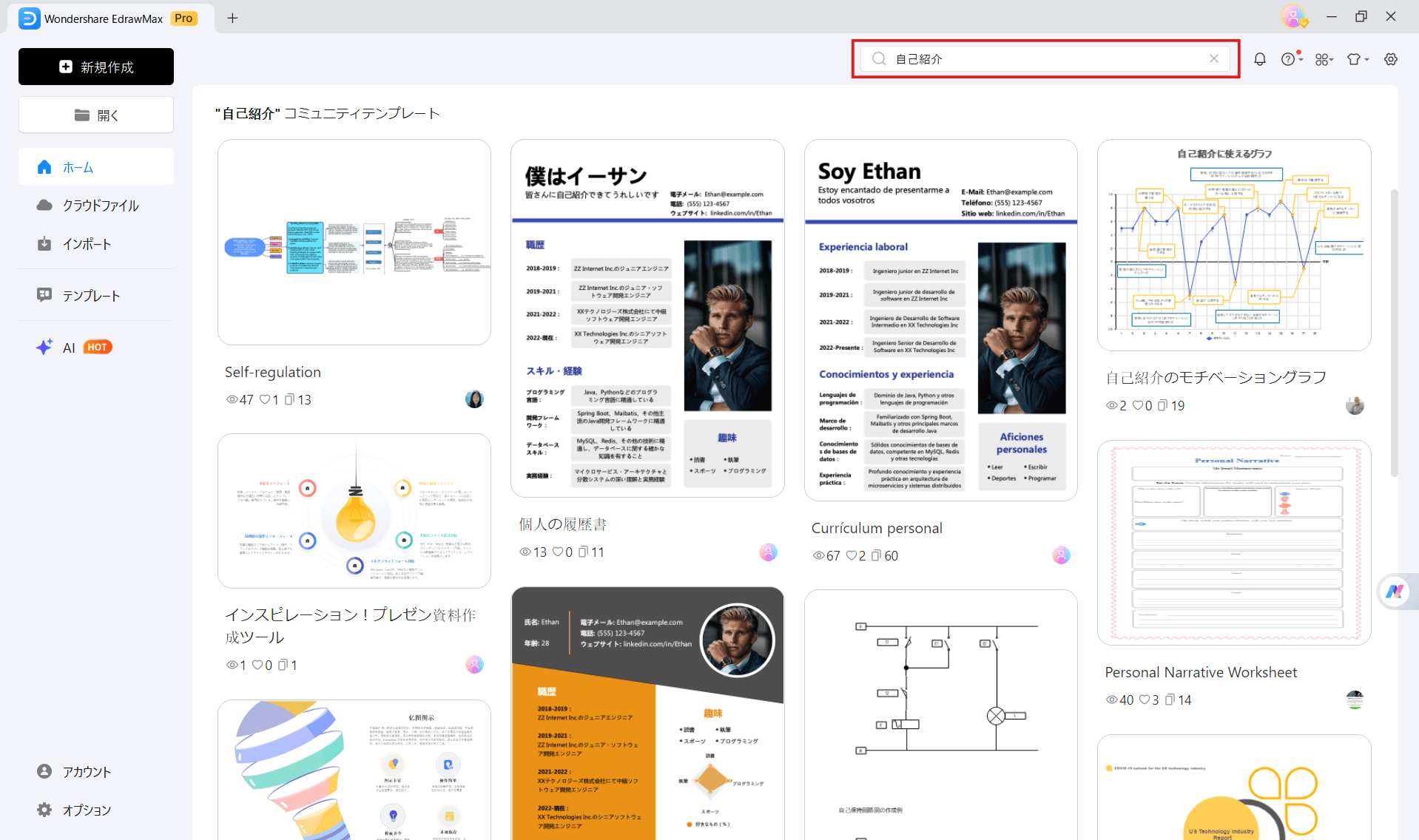Click the 開く (Open) button

click(x=95, y=115)
